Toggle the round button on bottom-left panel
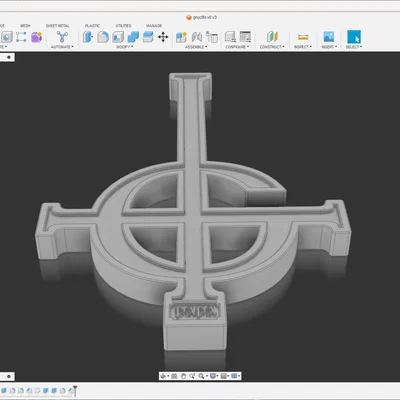The width and height of the screenshot is (400, 400). (x=9, y=376)
